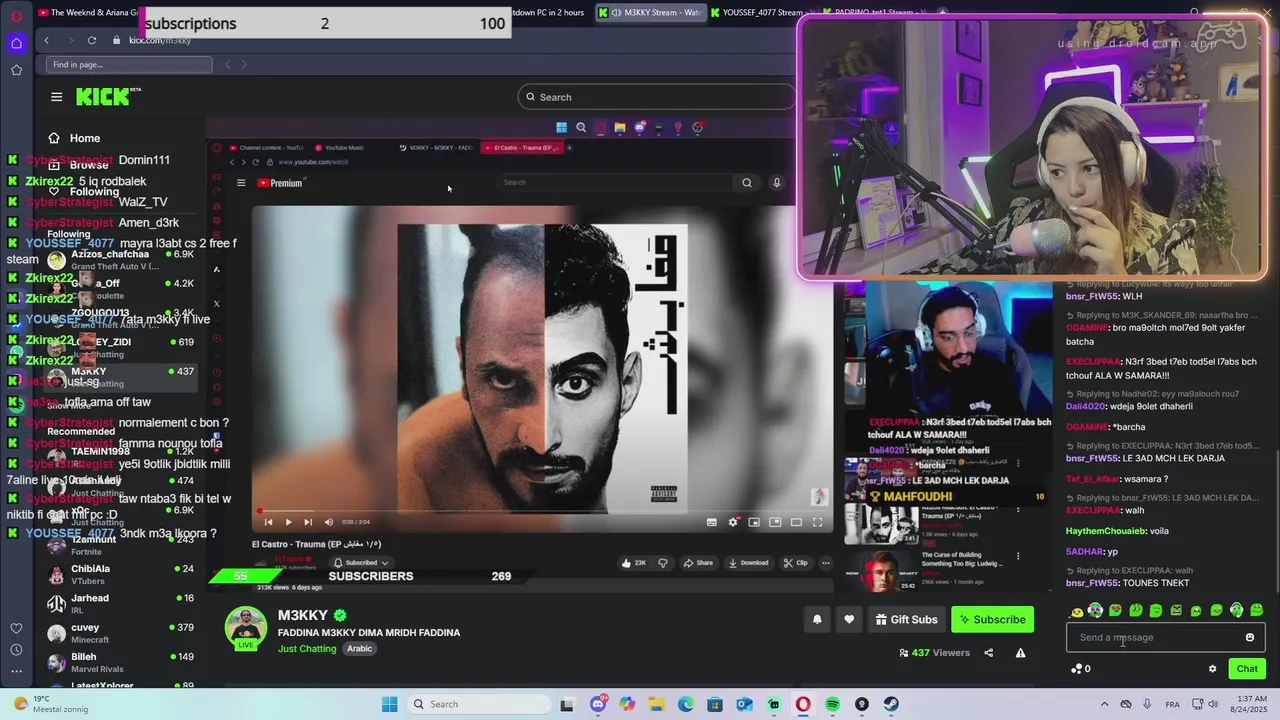Open Opera sidebar heart icon
Image resolution: width=1280 pixels, height=720 pixels.
[x=16, y=628]
